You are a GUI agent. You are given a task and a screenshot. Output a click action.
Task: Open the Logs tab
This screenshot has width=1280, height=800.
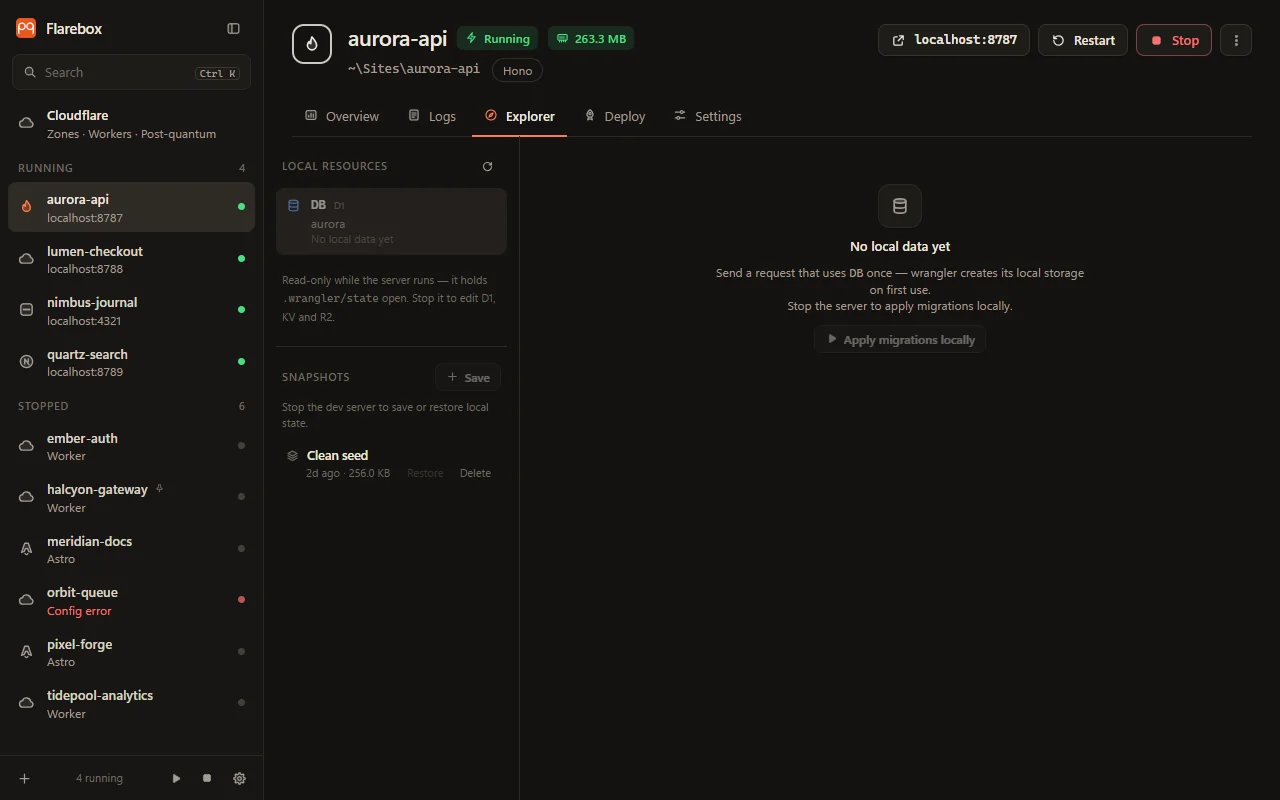(x=432, y=117)
